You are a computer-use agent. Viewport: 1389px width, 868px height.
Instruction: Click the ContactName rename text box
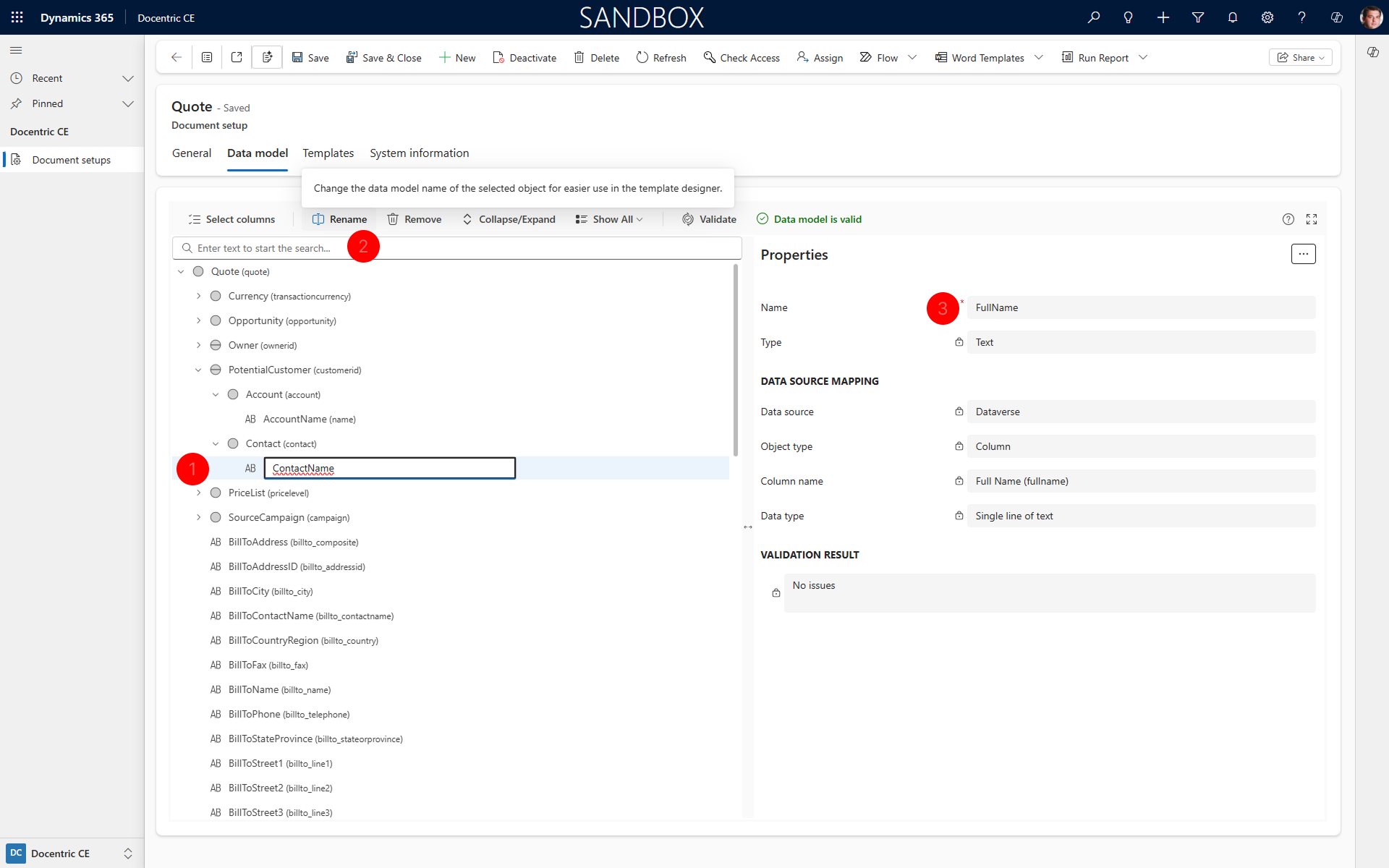(x=390, y=468)
